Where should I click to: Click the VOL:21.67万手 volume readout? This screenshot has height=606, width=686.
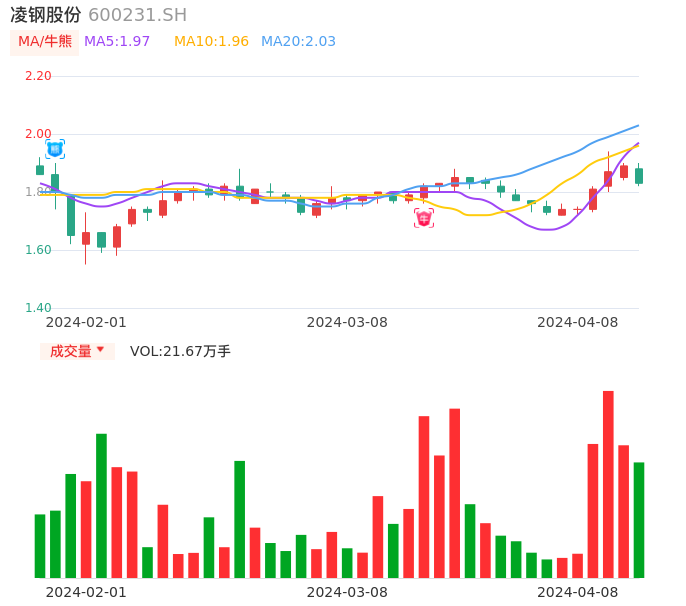pos(180,351)
